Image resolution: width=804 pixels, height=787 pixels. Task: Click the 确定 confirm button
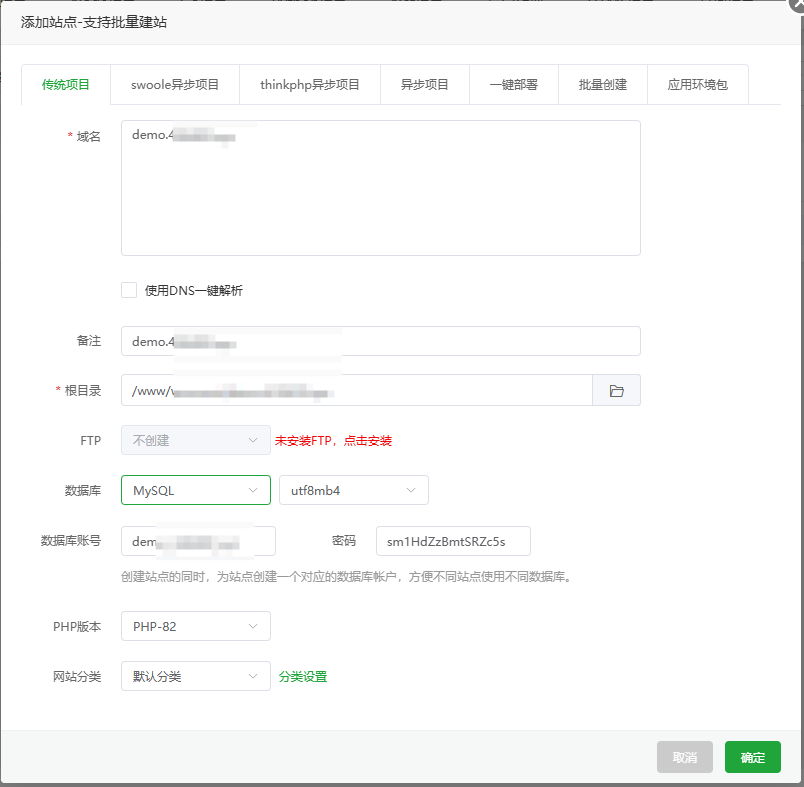pos(752,757)
